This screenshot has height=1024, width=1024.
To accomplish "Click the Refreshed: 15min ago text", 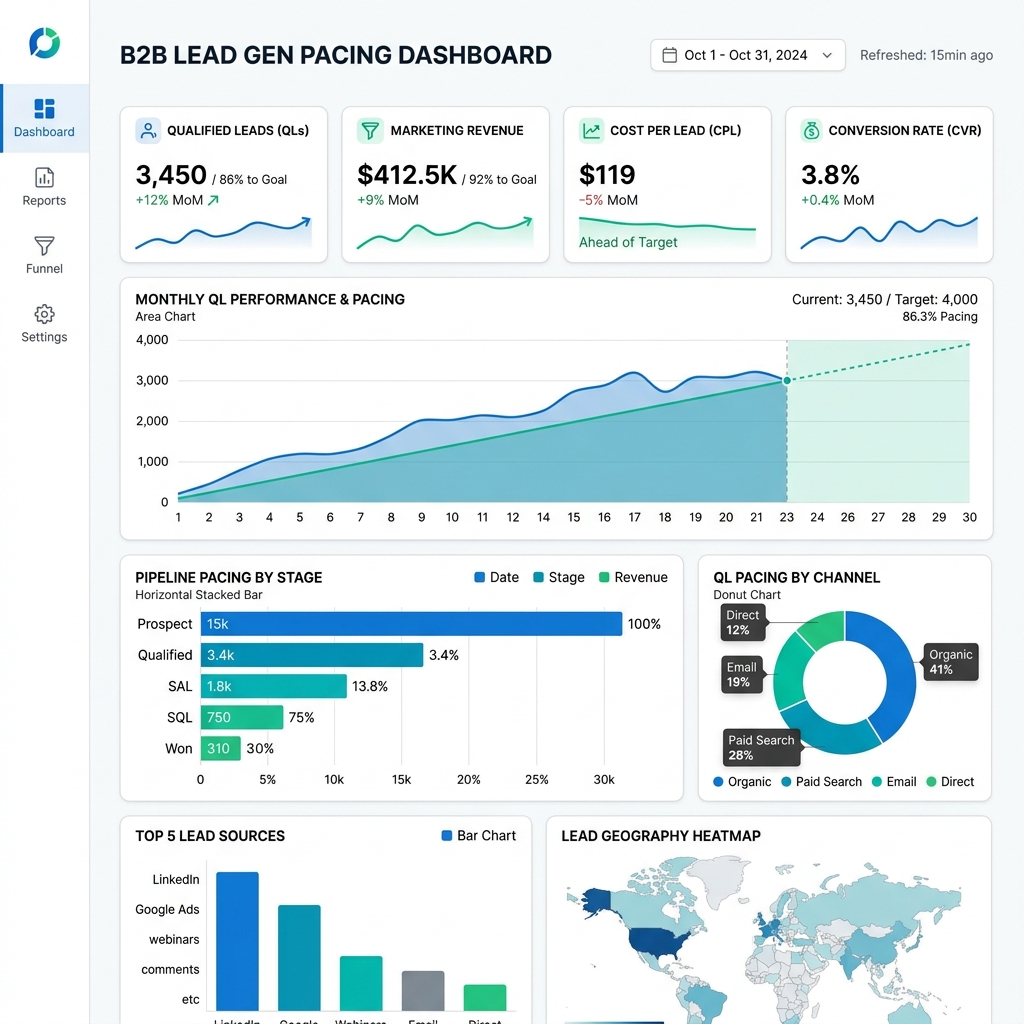I will (926, 56).
